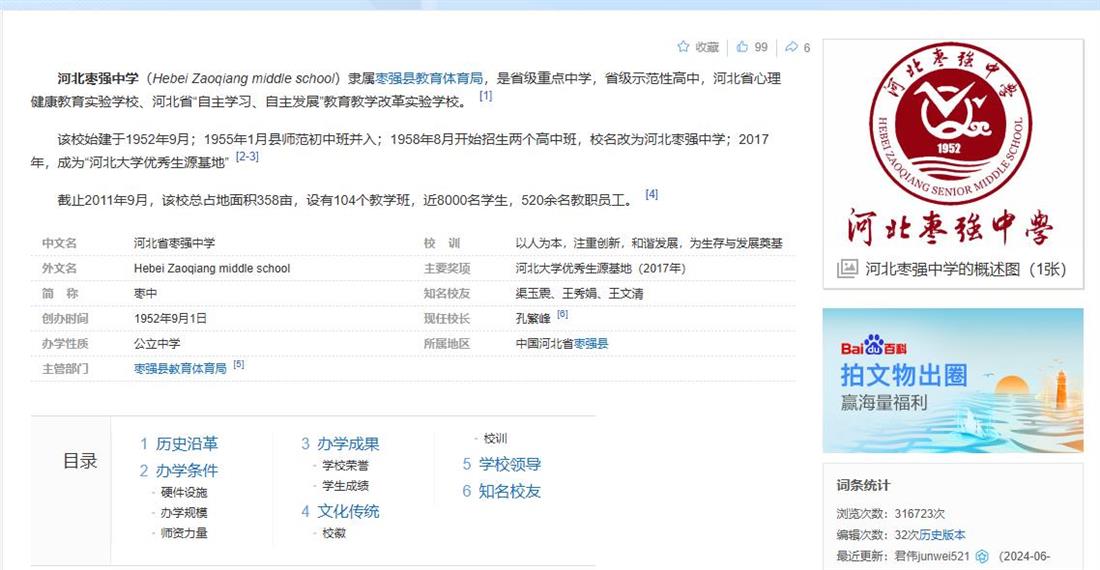
Task: Jump to subsection 师资力量
Action: (x=184, y=533)
